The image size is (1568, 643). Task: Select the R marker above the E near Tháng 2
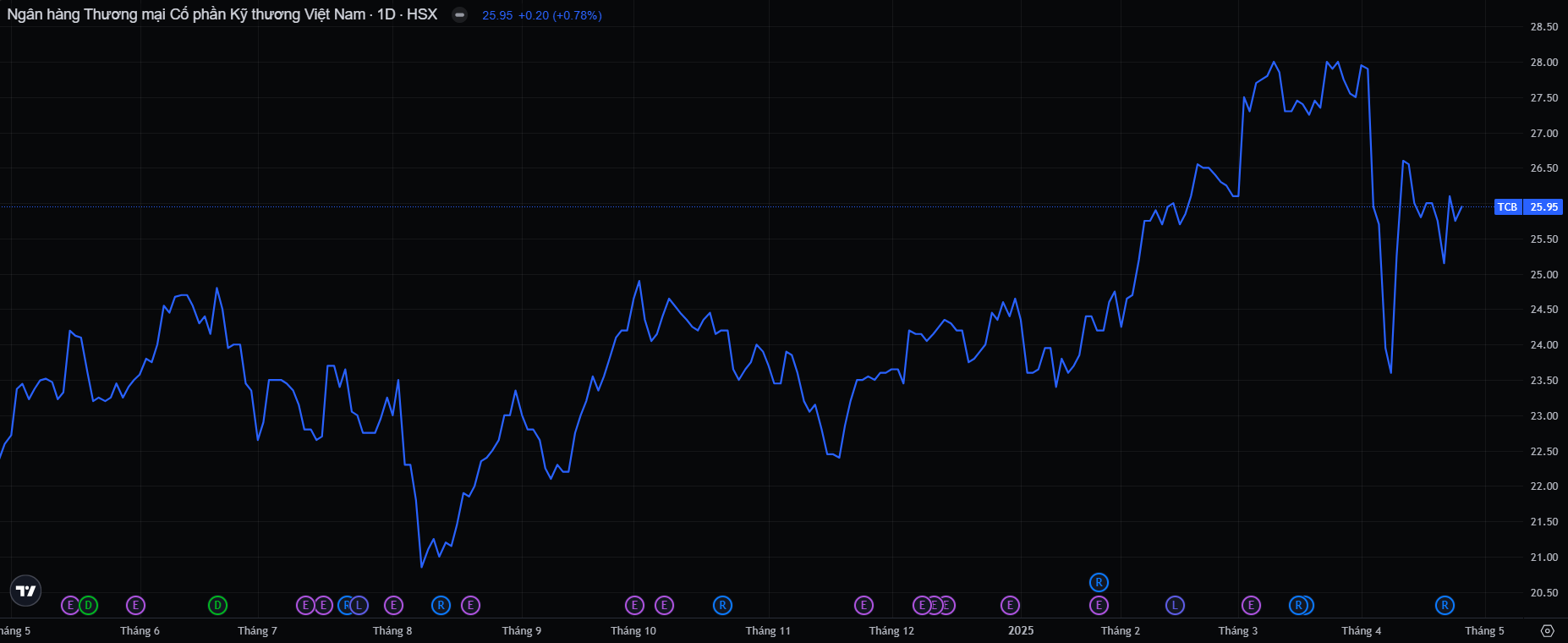1099,582
